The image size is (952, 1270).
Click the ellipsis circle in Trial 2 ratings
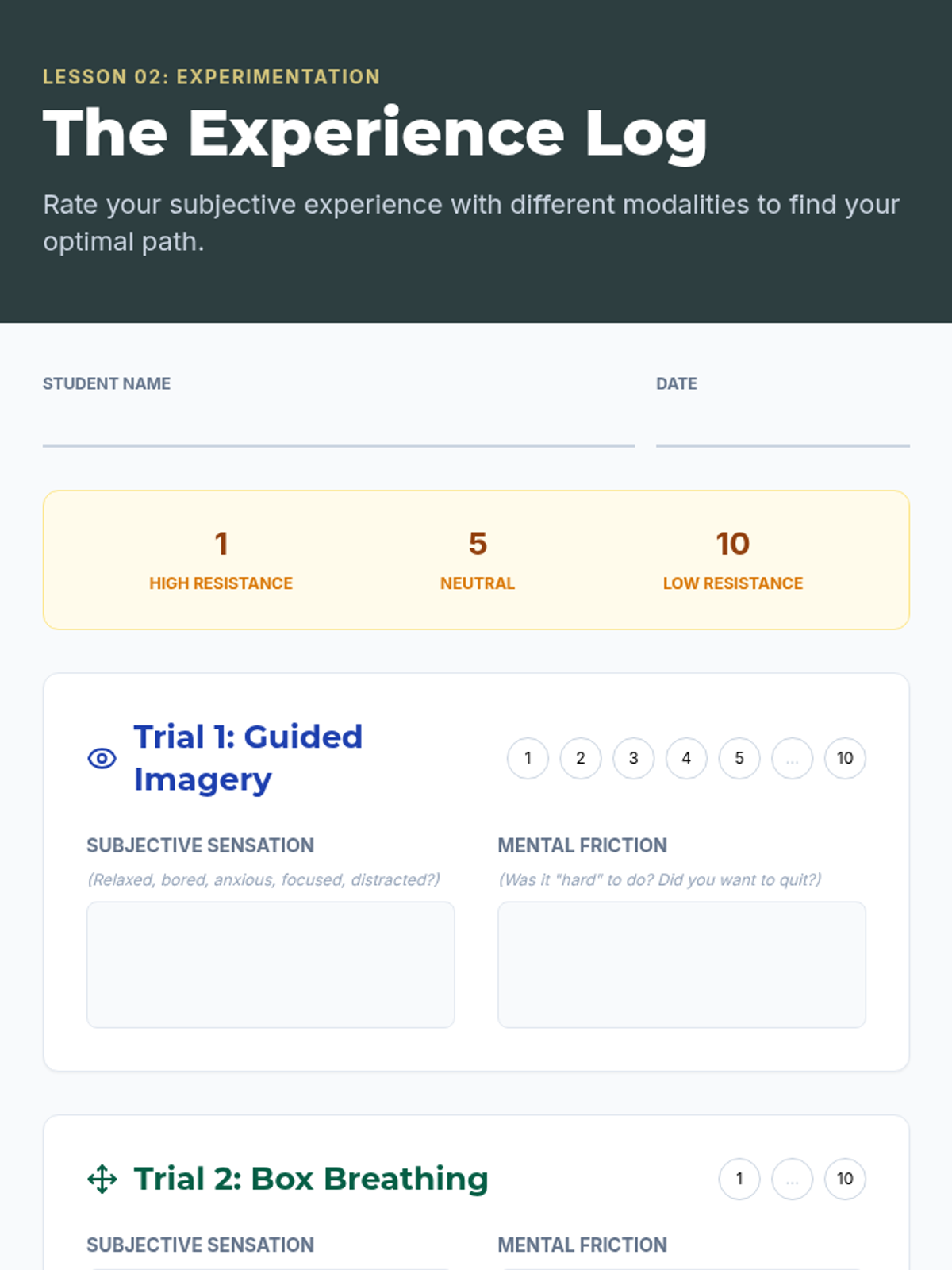coord(792,1179)
